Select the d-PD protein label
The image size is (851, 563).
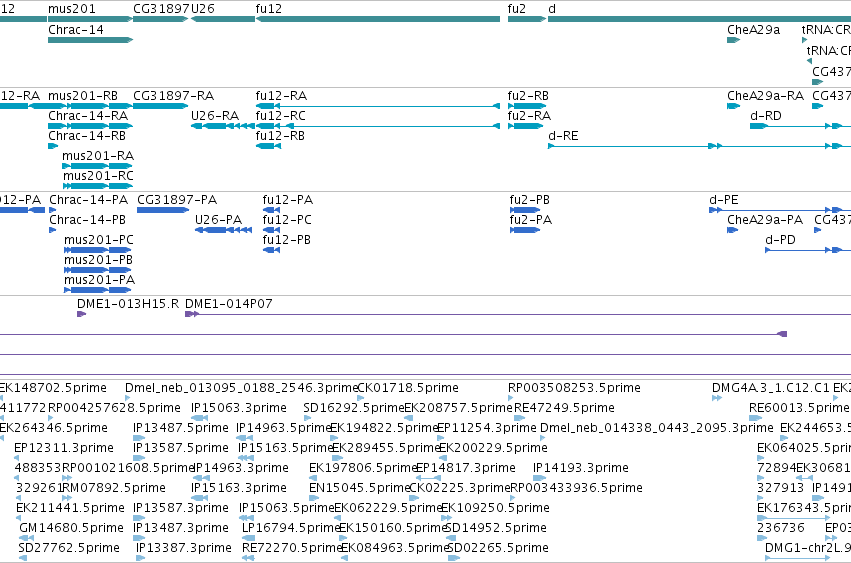780,240
